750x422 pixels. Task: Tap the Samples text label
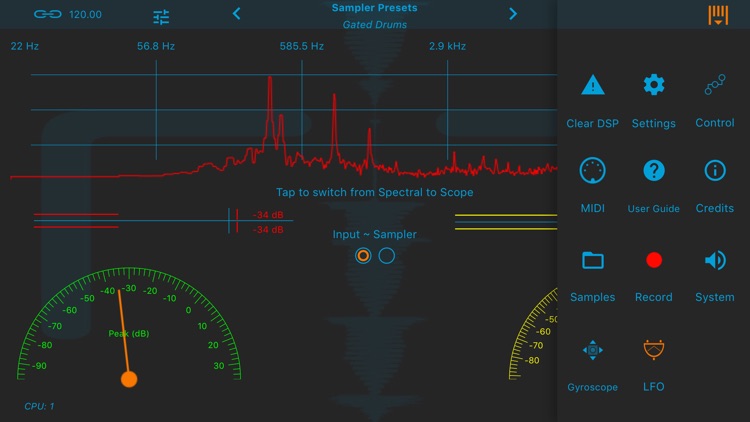tap(593, 297)
